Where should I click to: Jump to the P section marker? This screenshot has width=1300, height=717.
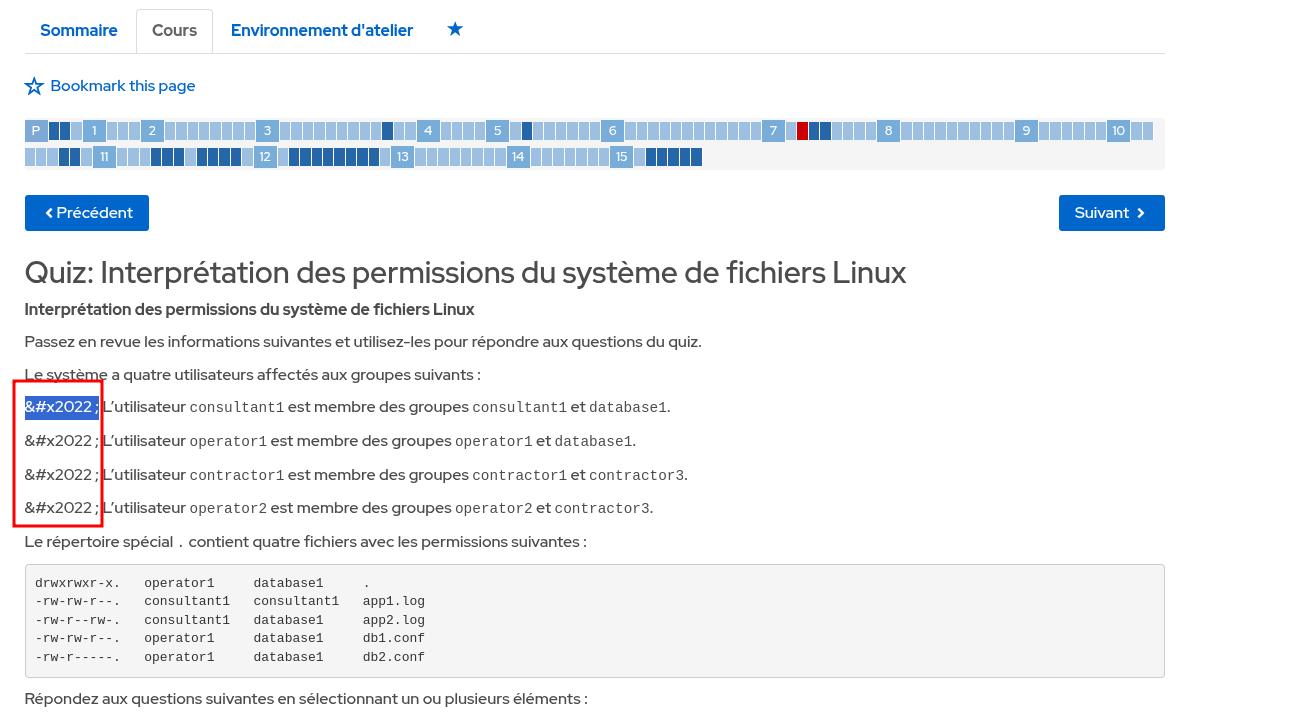coord(36,131)
